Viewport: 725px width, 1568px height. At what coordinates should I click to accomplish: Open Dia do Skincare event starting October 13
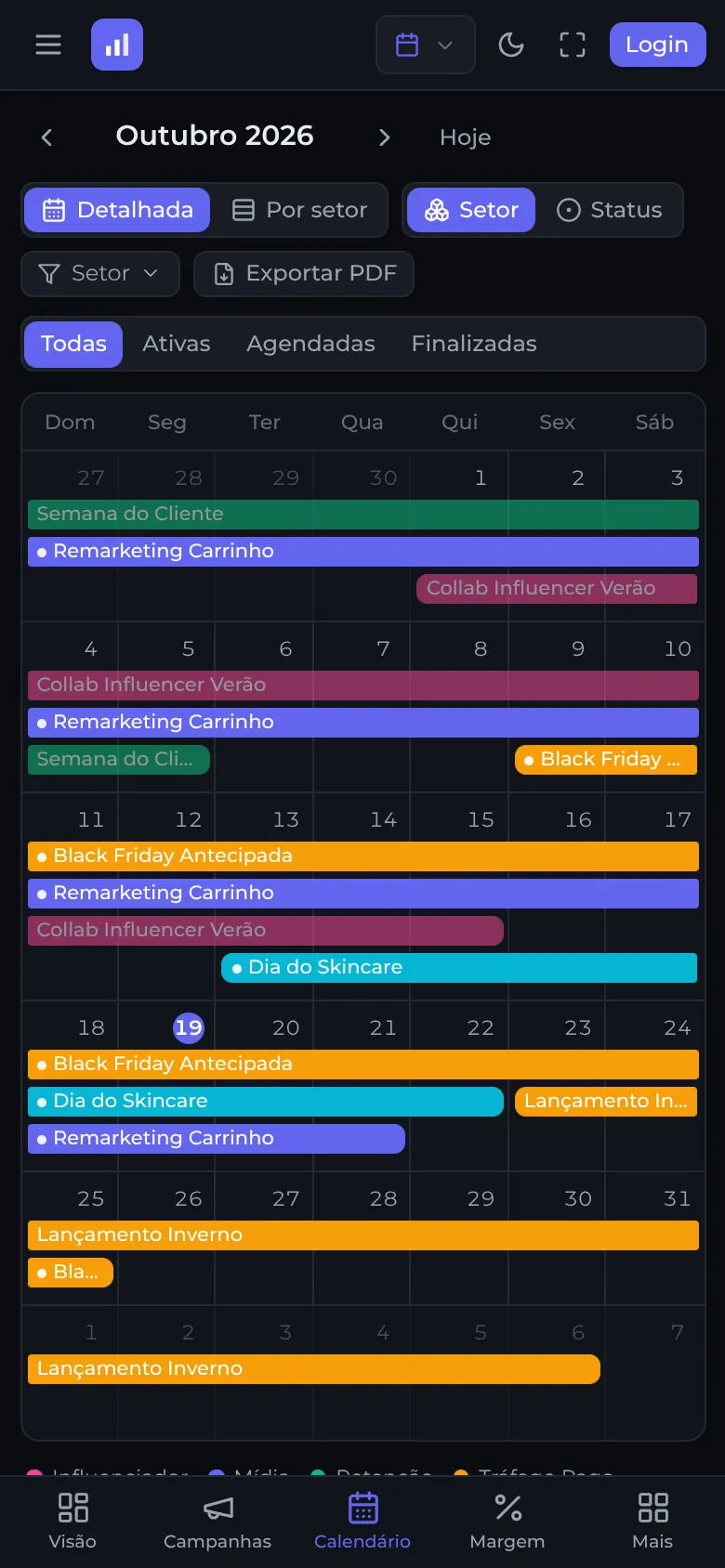(459, 967)
